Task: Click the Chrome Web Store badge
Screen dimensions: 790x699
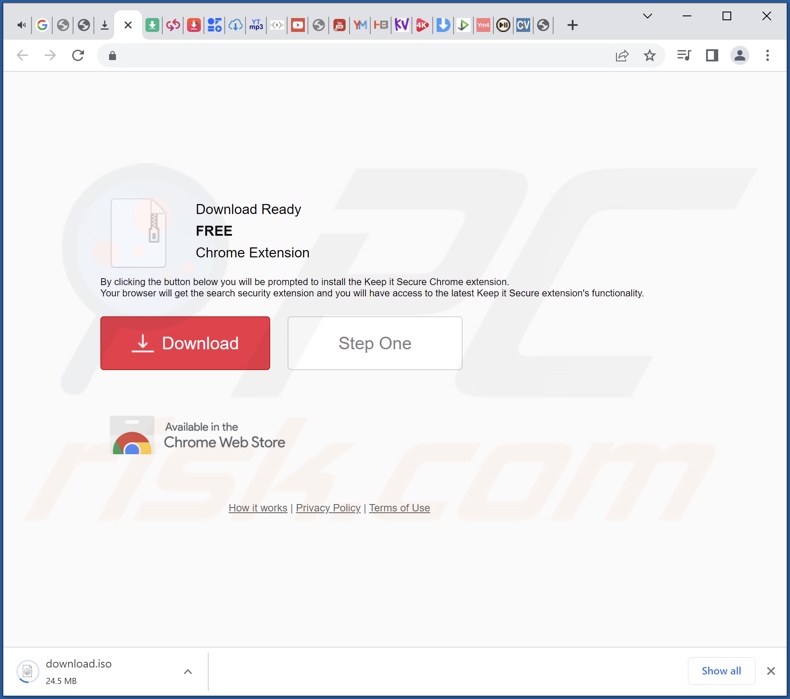Action: coord(198,435)
